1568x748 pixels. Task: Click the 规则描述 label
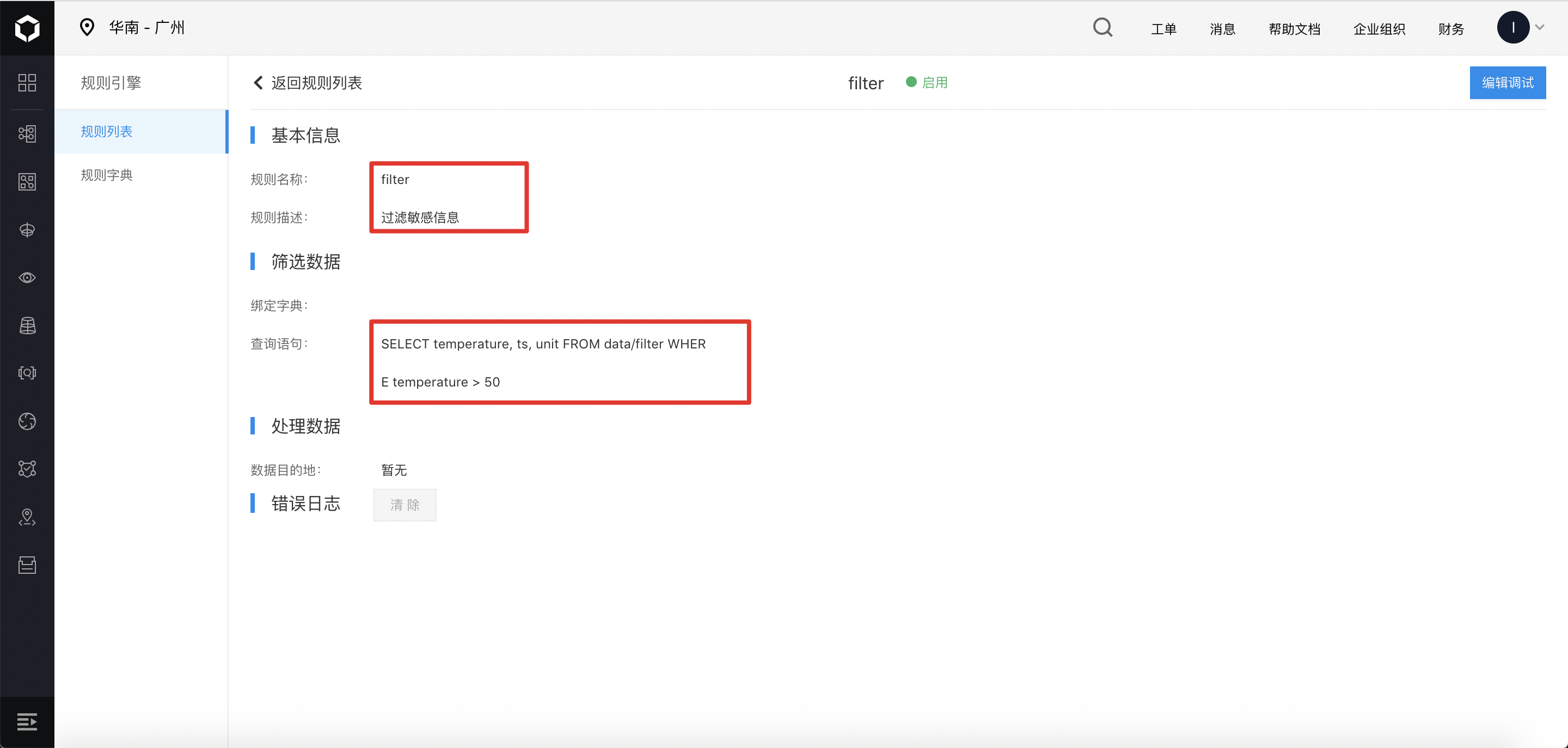279,218
